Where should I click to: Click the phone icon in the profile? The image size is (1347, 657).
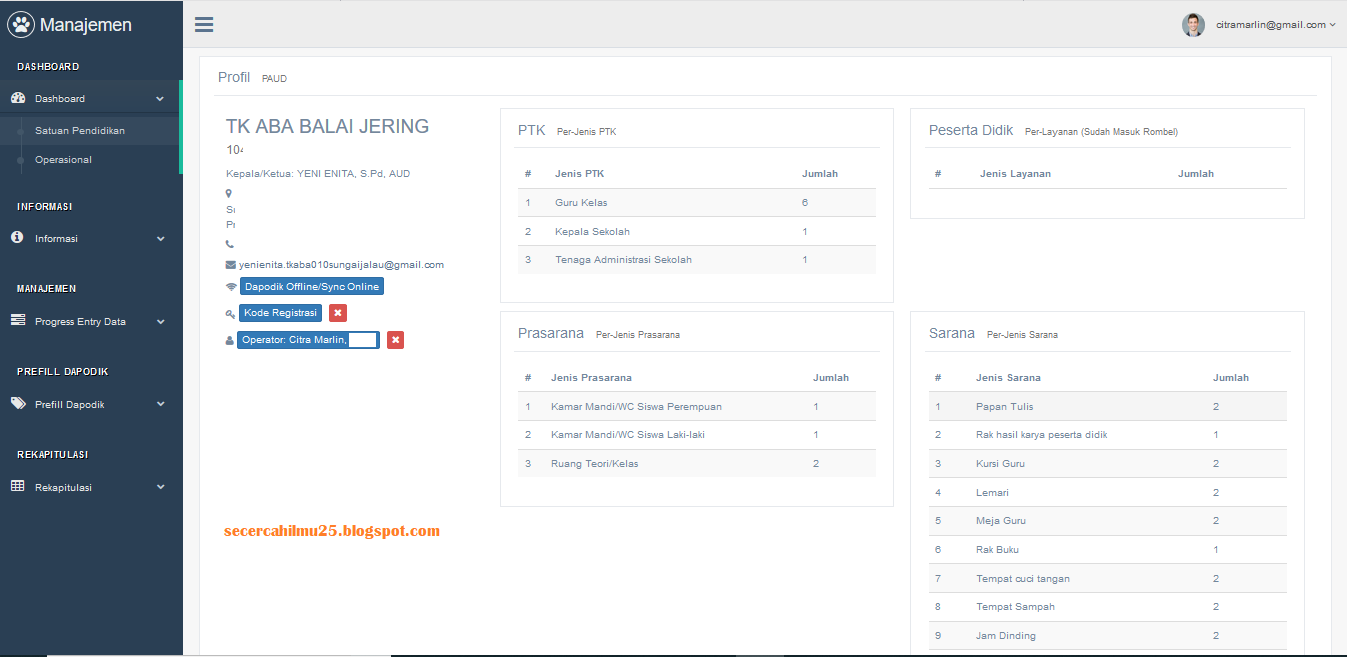coord(230,244)
